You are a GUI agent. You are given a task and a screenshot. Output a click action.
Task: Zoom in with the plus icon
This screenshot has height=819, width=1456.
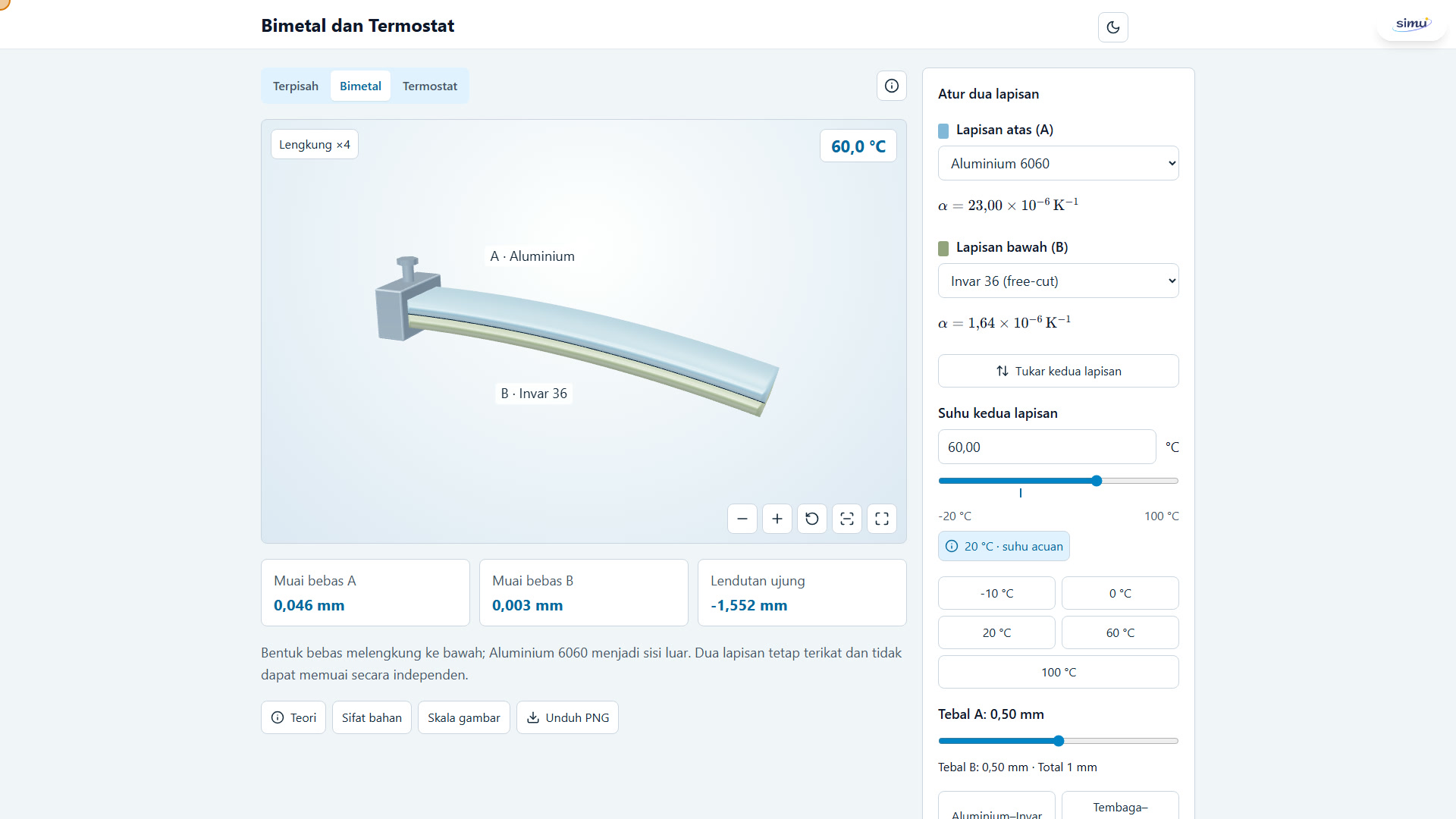777,519
